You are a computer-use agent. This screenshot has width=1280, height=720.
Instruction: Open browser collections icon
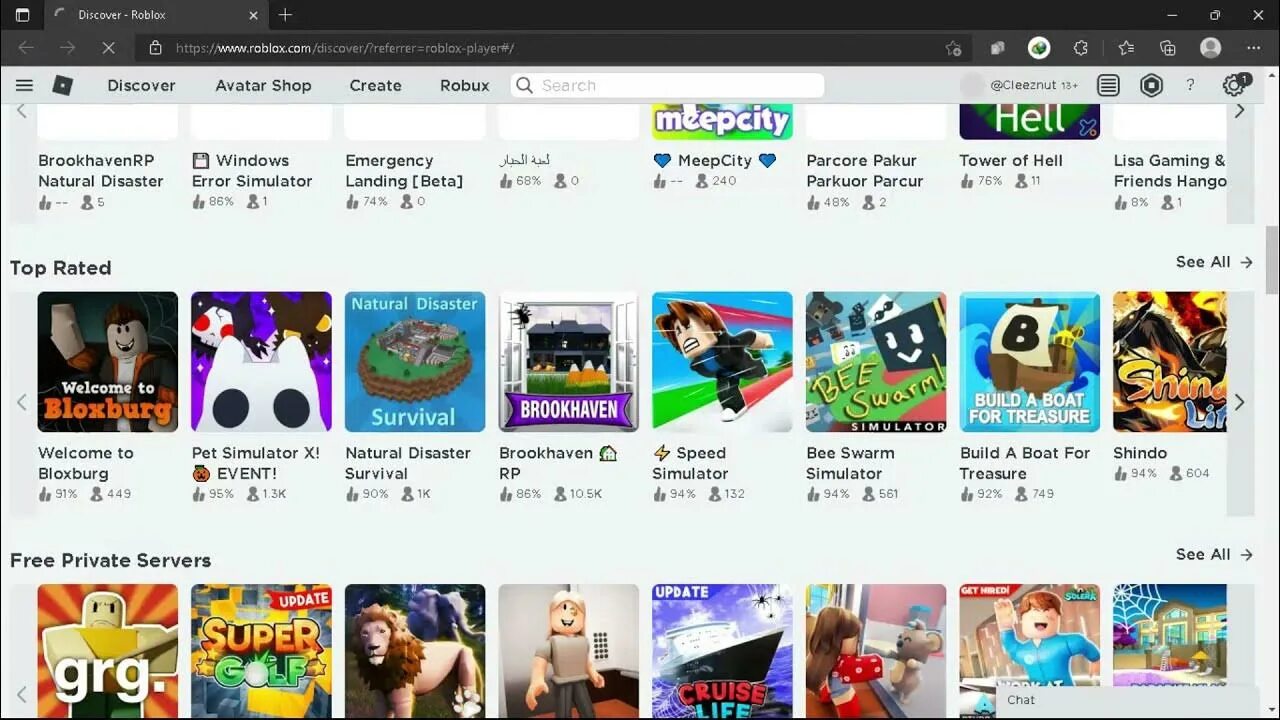coord(1168,47)
